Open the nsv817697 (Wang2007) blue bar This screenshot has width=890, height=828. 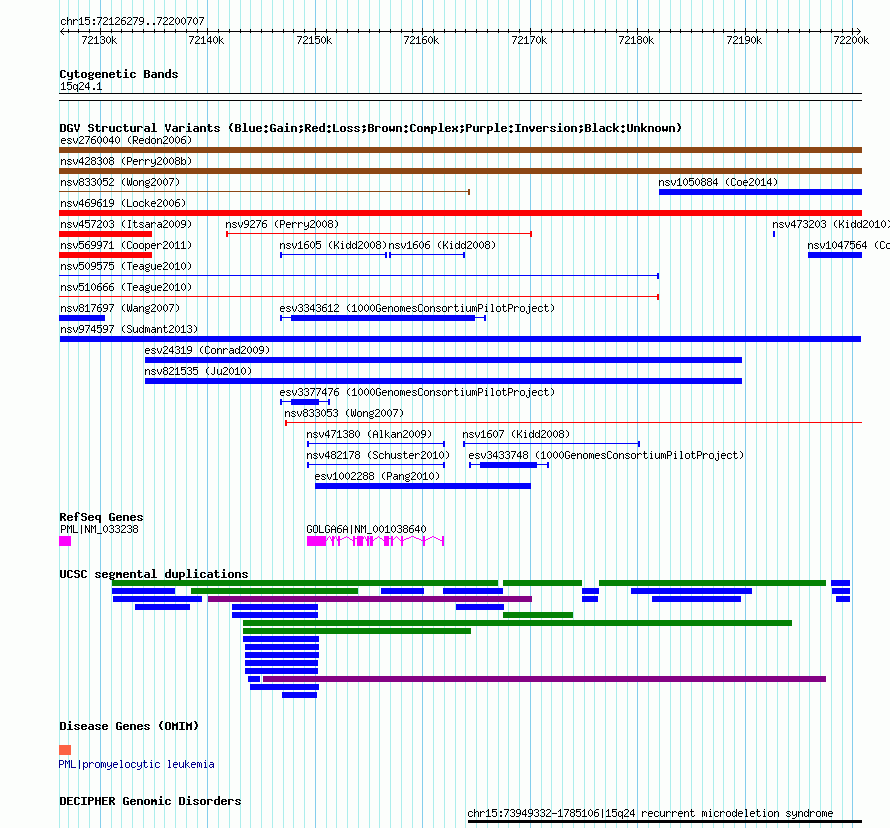click(82, 318)
